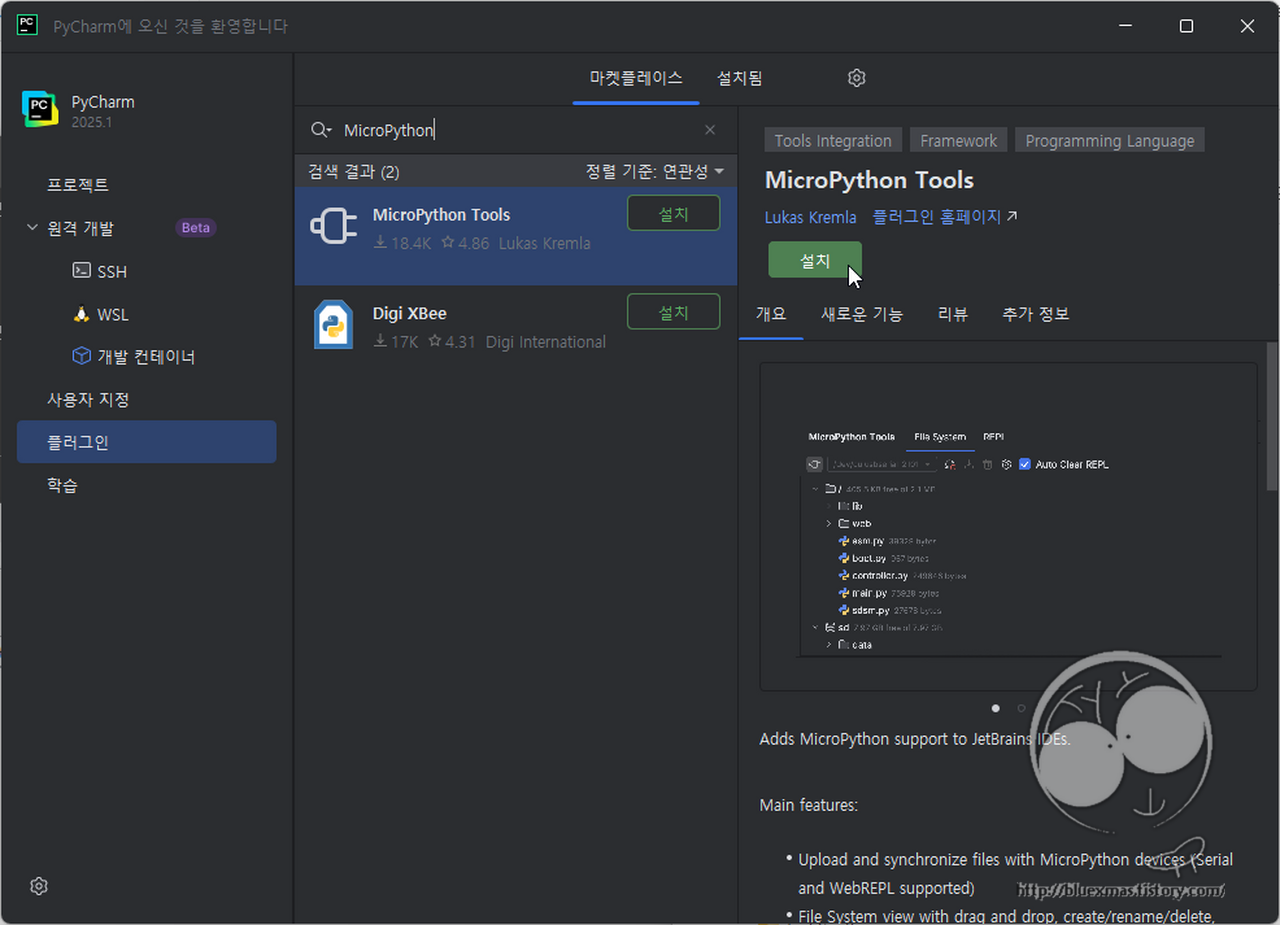Maximize the PyCharm welcome window

click(x=1186, y=26)
